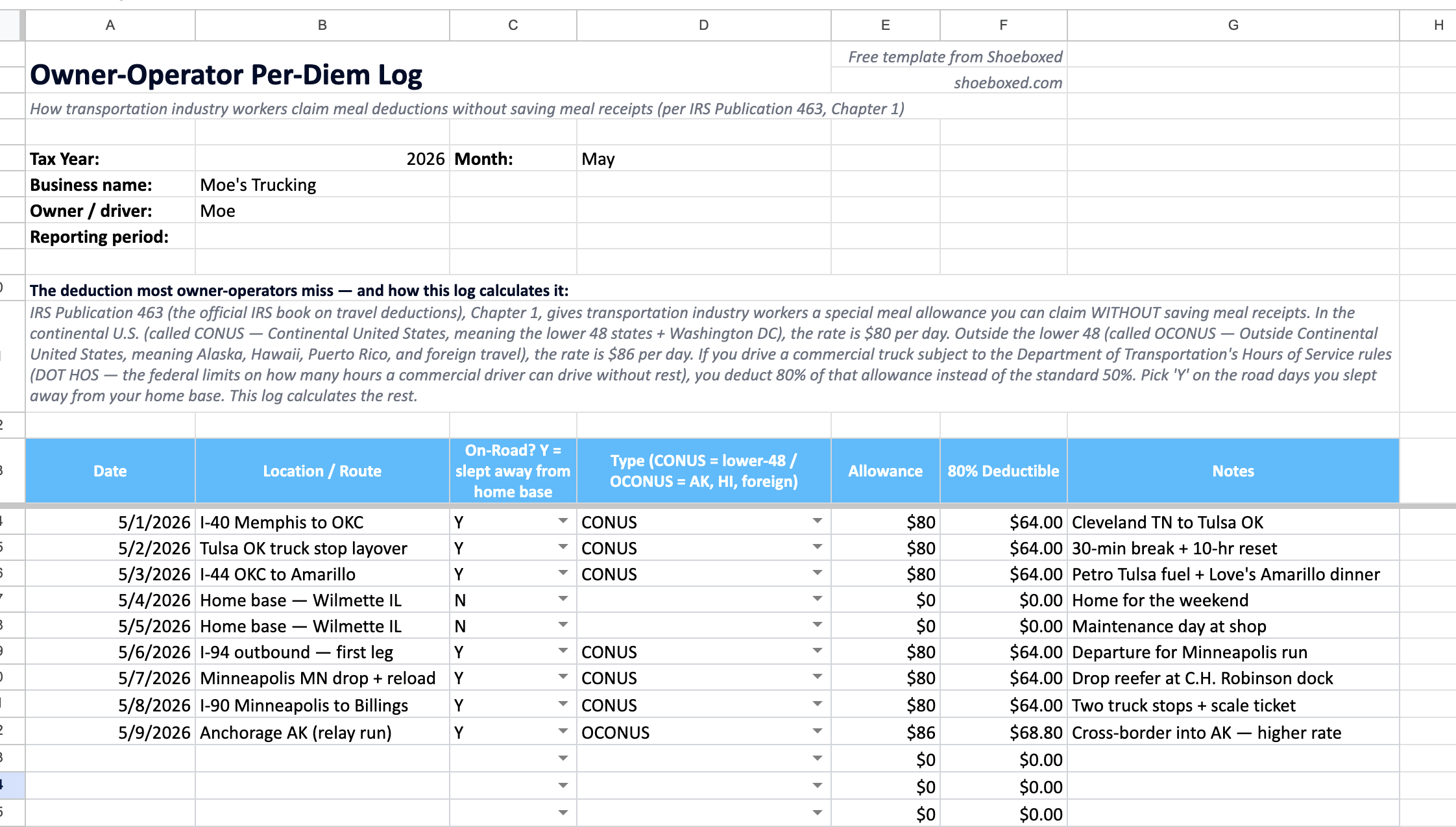The height and width of the screenshot is (827, 1456).
Task: Select note Maintenance day at shop
Action: pos(1233,626)
